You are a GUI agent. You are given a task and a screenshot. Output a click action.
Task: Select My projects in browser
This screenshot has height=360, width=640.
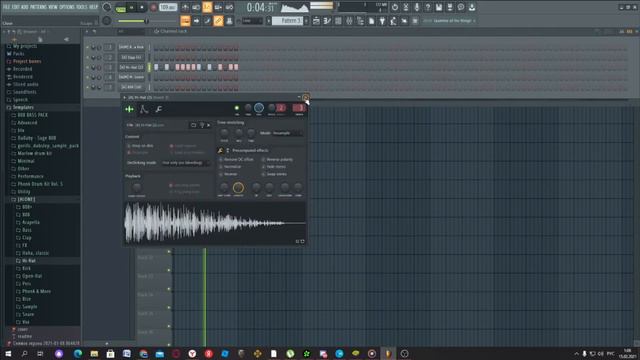click(25, 46)
